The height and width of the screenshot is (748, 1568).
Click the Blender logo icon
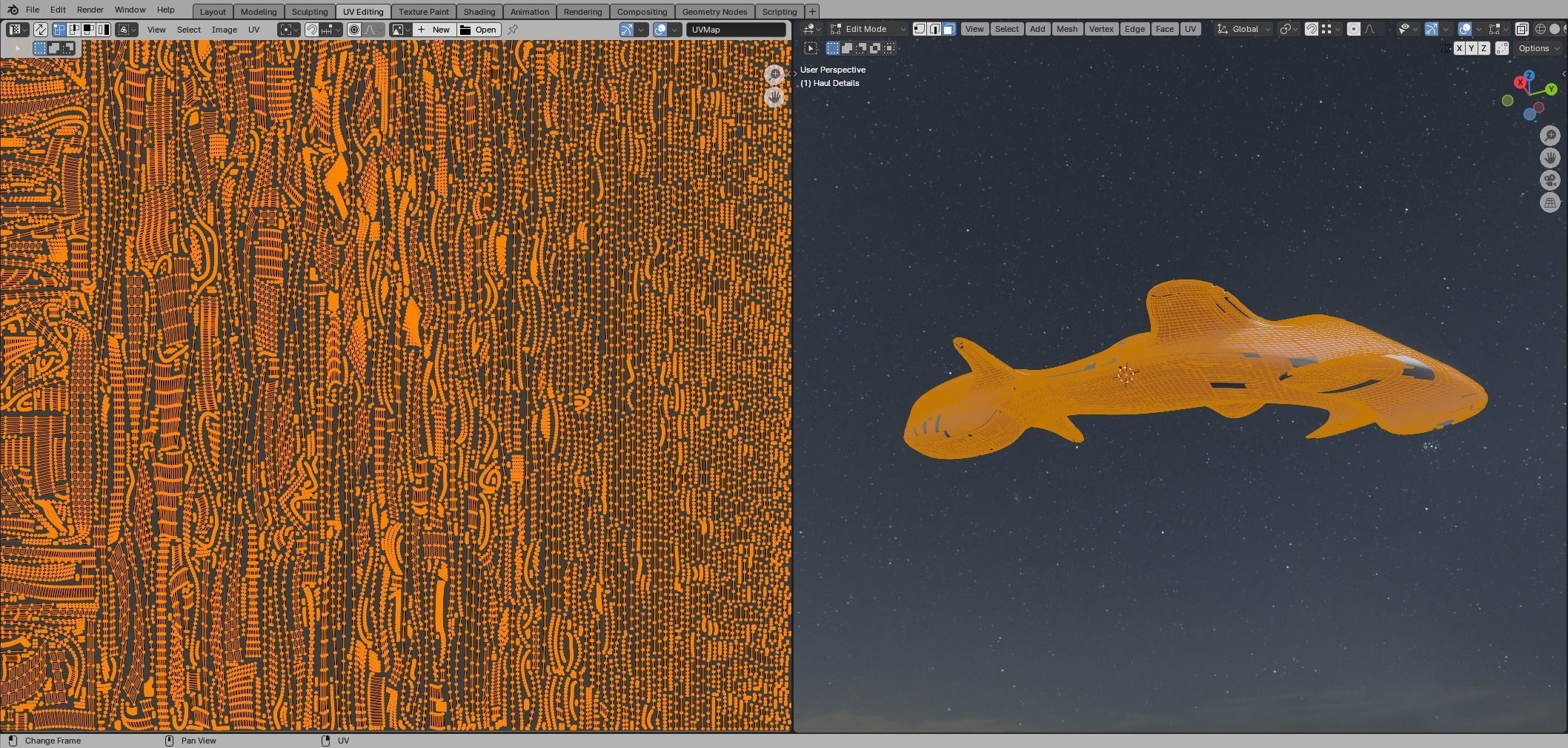(13, 10)
